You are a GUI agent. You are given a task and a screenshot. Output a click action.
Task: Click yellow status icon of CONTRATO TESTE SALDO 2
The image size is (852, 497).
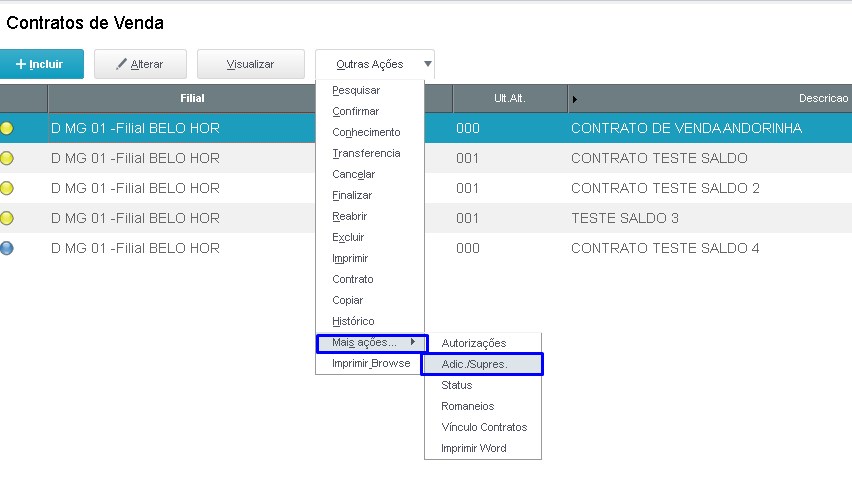[7, 188]
